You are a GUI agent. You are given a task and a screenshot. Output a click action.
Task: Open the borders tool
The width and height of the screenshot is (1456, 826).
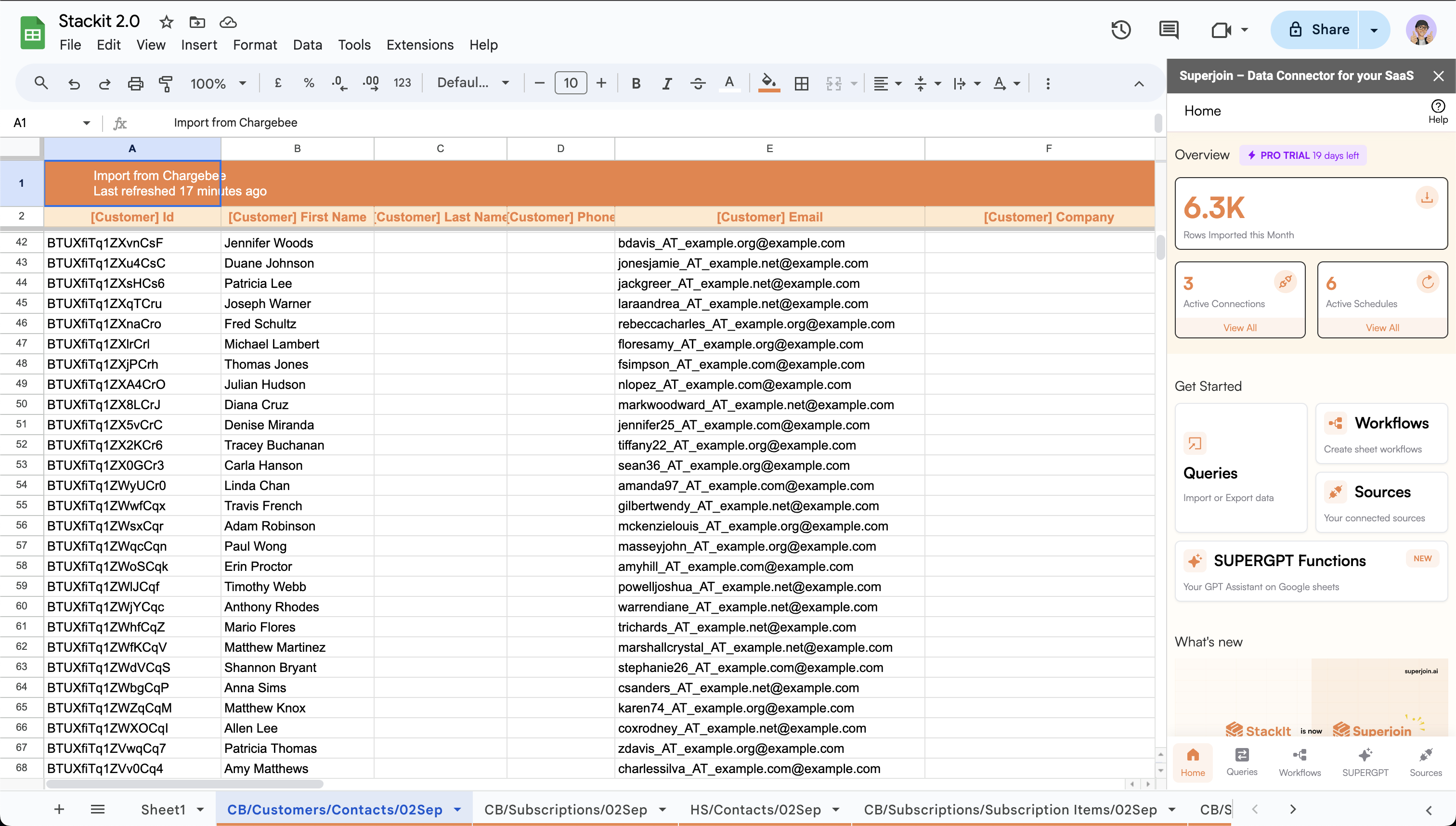tap(801, 84)
